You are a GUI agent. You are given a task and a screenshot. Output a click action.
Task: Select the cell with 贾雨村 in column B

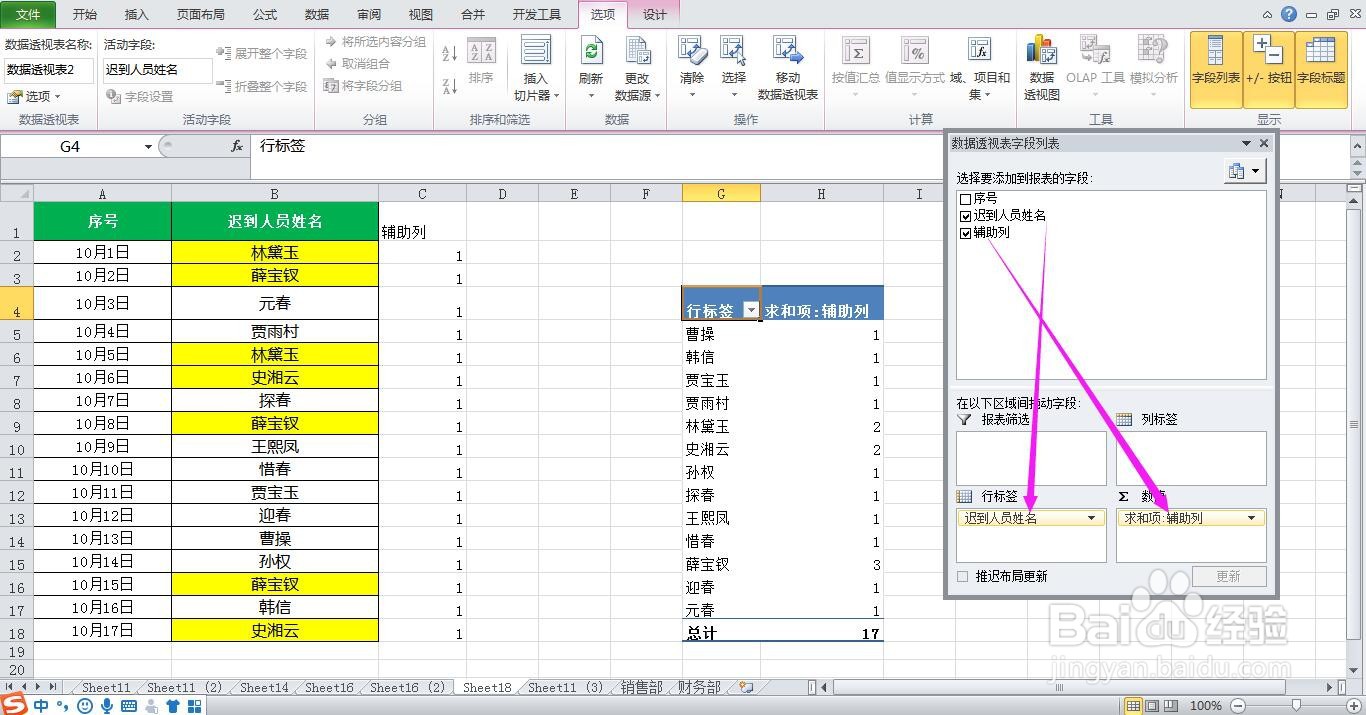pos(275,331)
